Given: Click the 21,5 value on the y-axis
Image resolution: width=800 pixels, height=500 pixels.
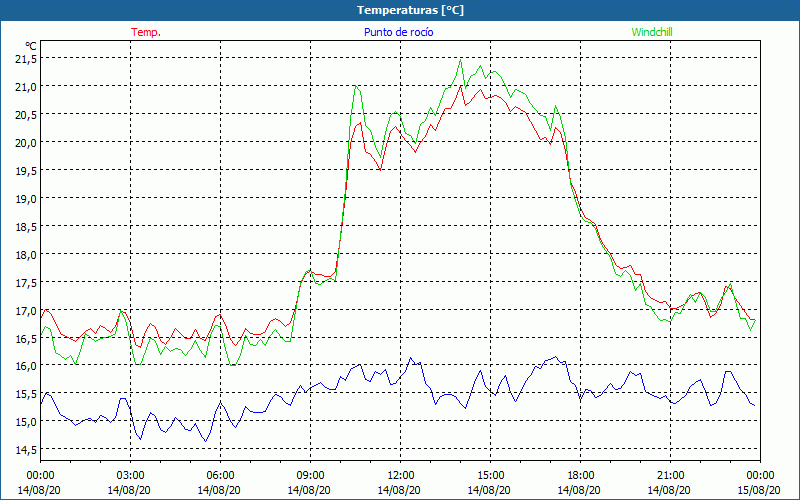Looking at the screenshot, I should point(26,59).
